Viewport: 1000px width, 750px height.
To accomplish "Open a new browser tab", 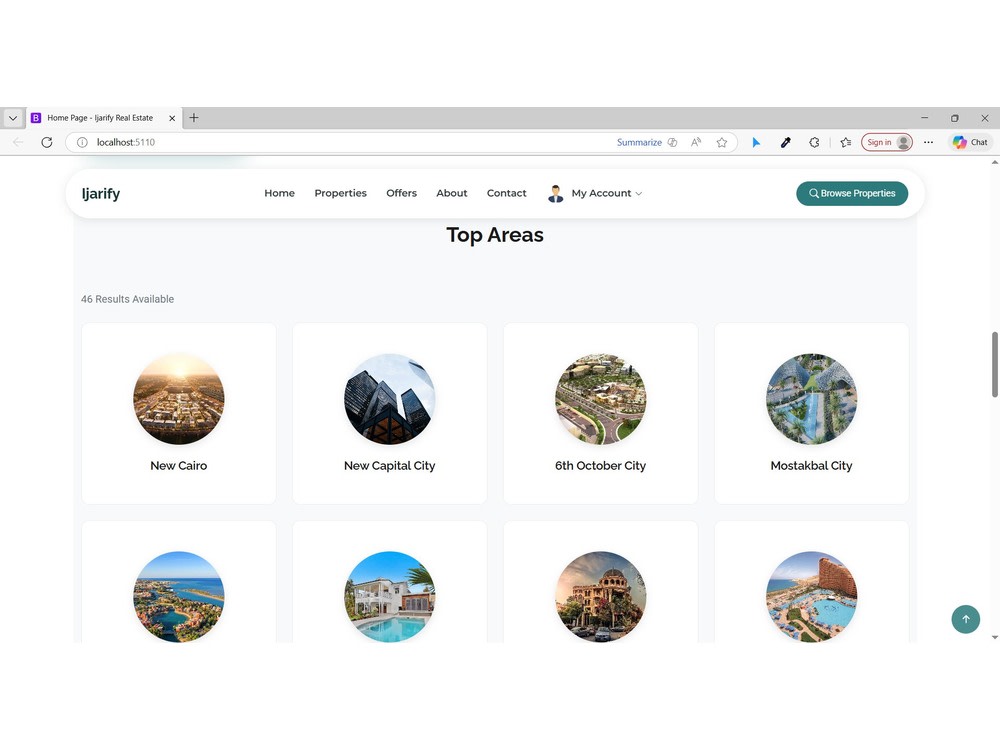I will pyautogui.click(x=194, y=117).
